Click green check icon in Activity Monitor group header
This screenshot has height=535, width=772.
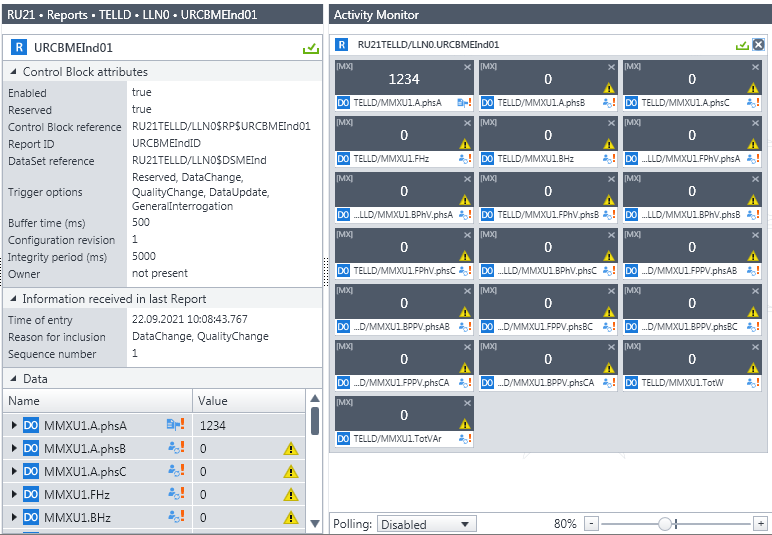(742, 45)
